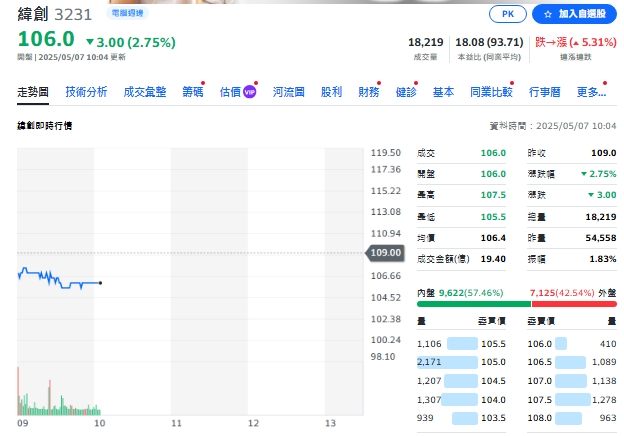
Task: Select the 財務 tab
Action: point(369,92)
